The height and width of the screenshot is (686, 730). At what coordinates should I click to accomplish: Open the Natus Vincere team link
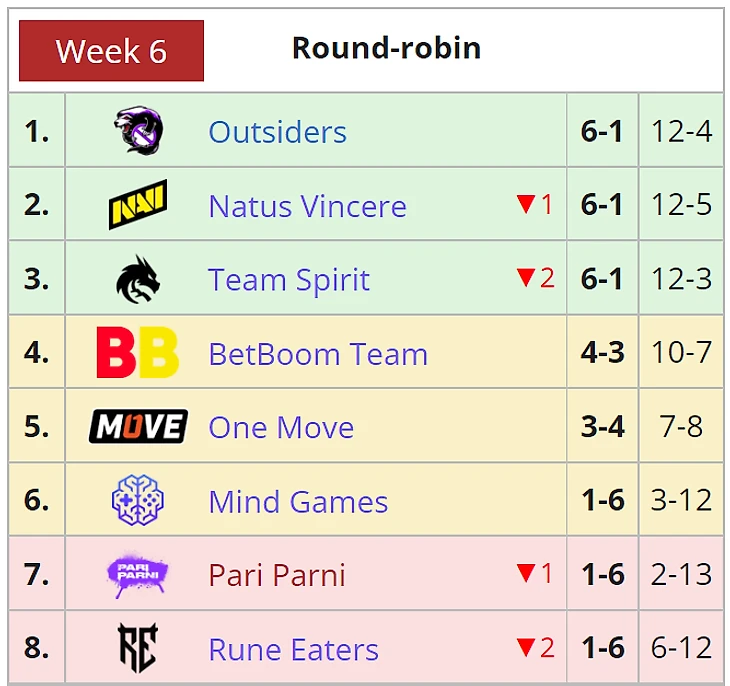pos(307,206)
